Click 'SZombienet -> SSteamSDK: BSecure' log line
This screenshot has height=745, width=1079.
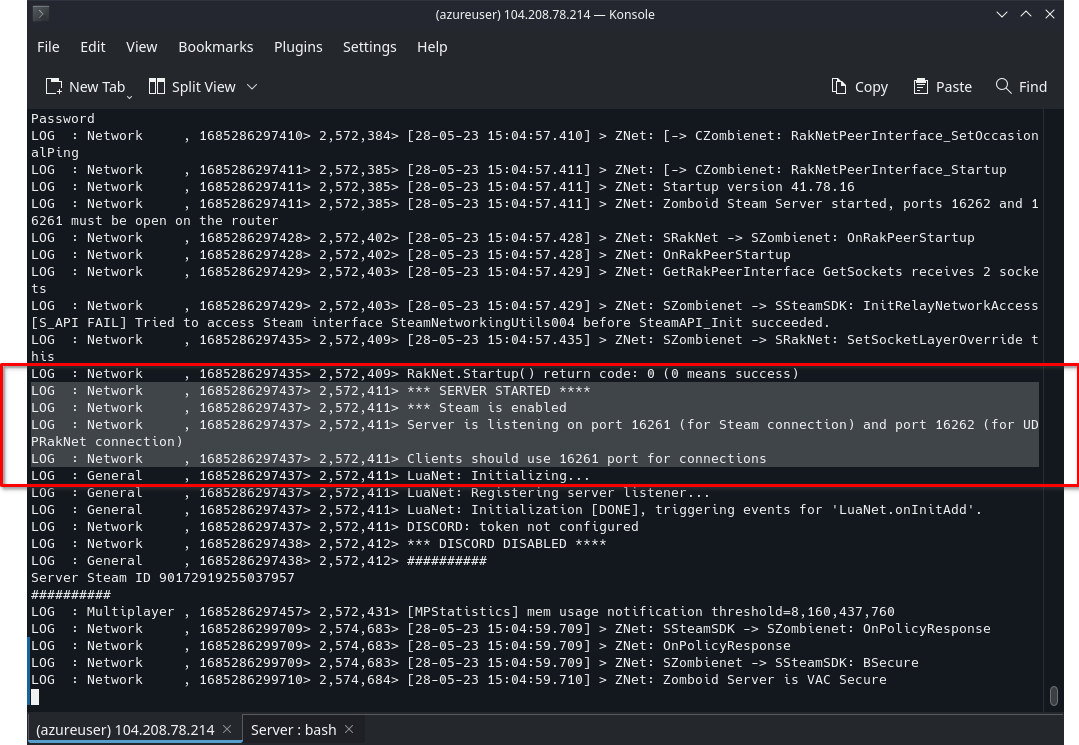475,663
